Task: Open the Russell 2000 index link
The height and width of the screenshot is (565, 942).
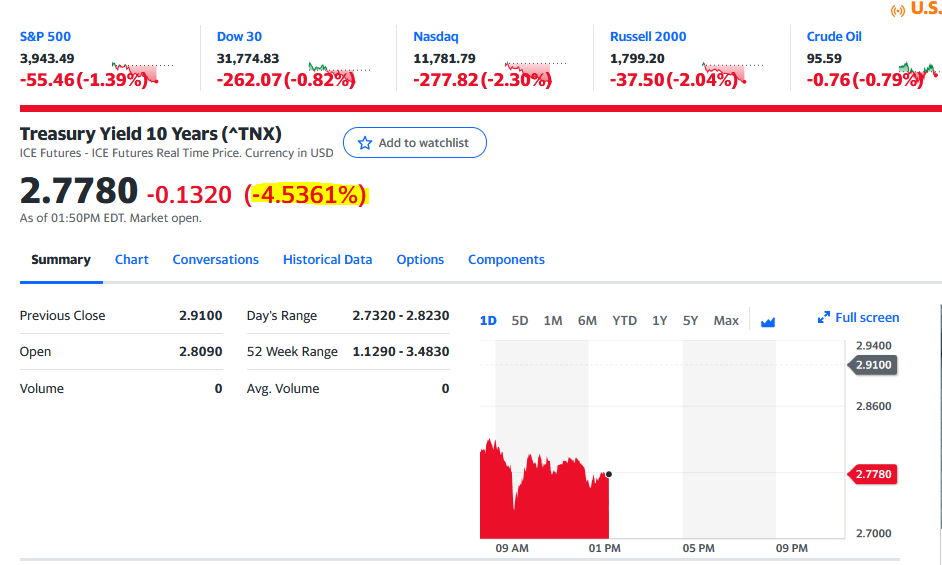Action: pos(648,37)
